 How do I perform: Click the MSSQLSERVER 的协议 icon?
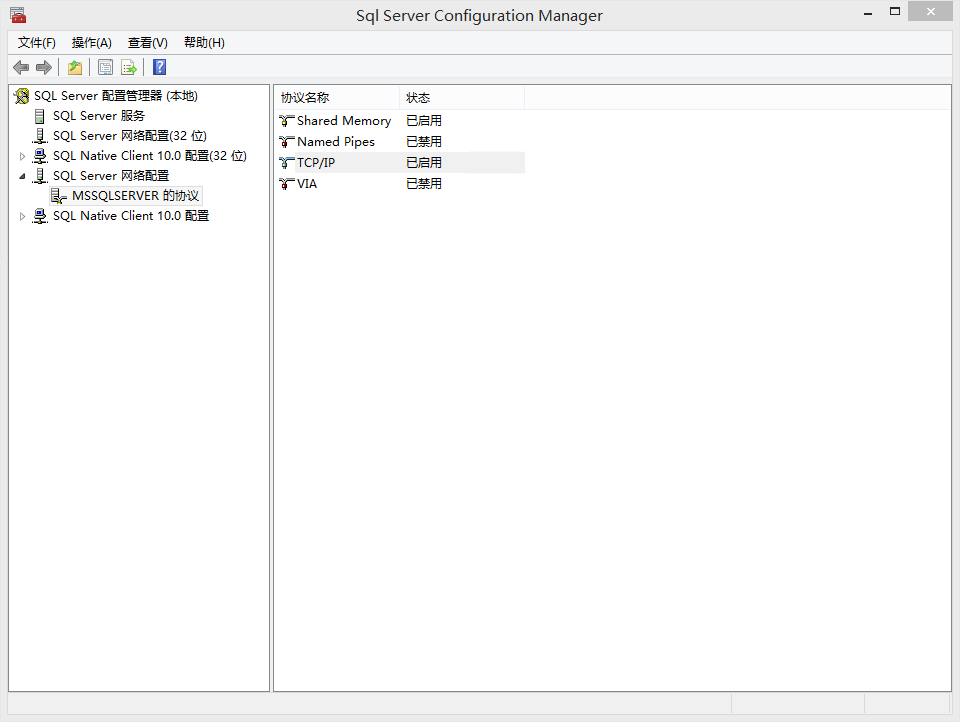59,196
